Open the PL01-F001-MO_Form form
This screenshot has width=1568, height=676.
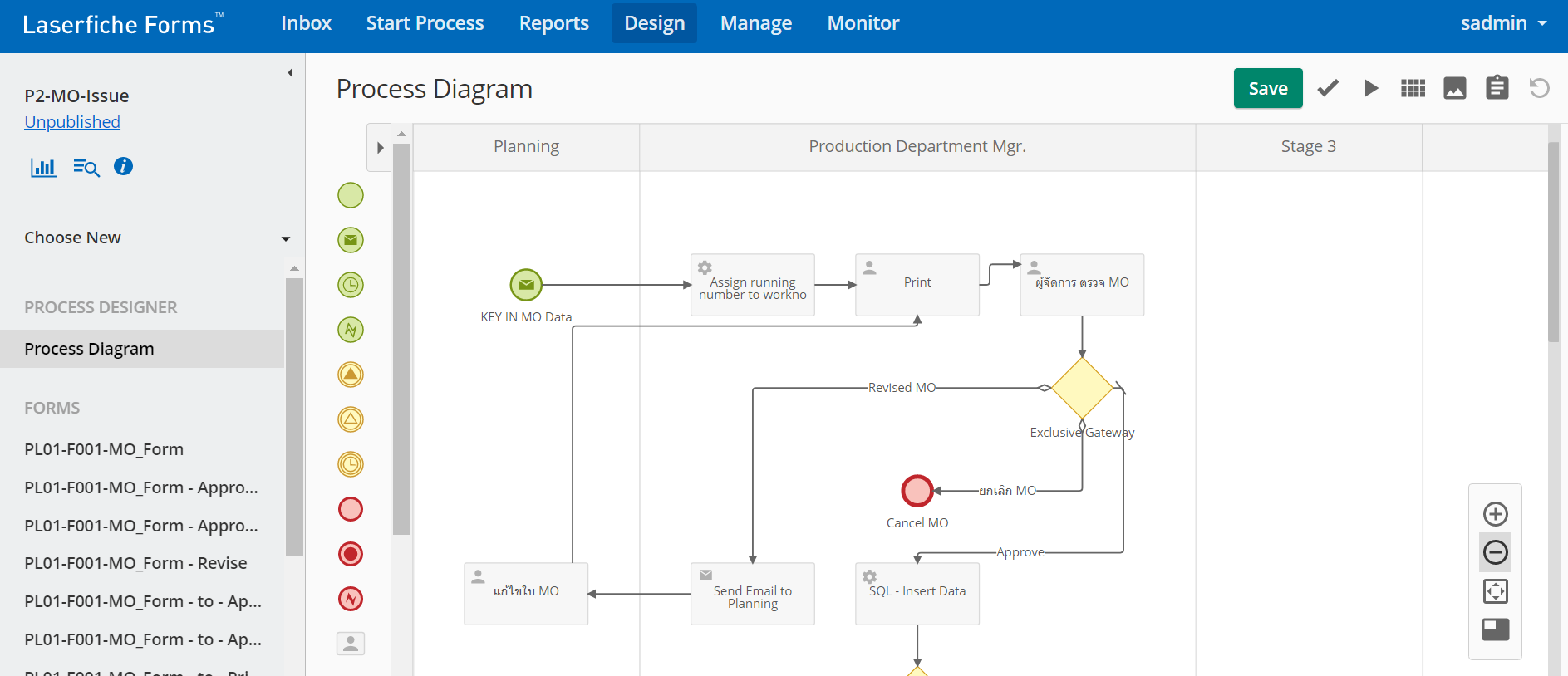click(104, 449)
